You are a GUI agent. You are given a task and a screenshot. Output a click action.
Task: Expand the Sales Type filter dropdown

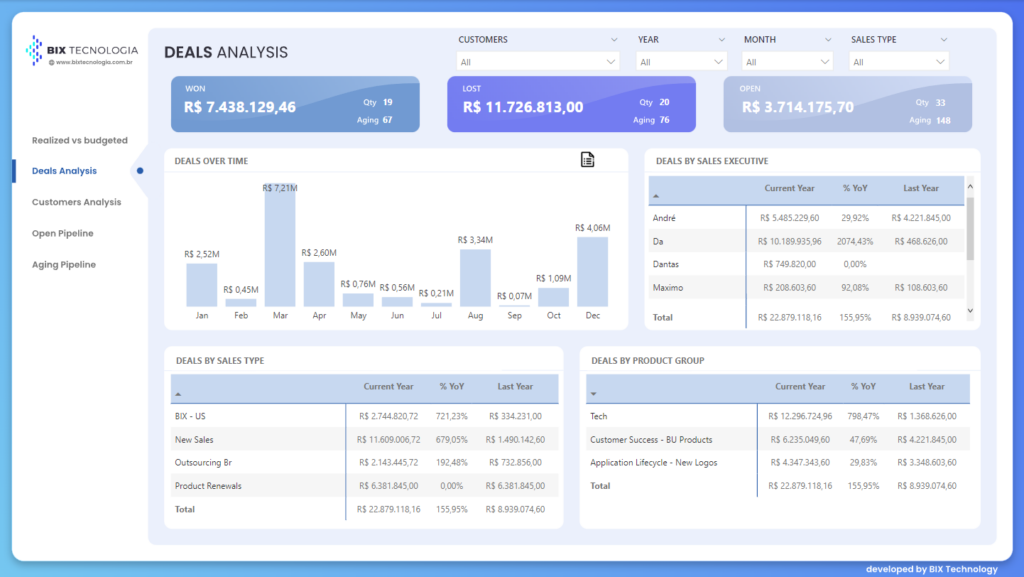(898, 62)
